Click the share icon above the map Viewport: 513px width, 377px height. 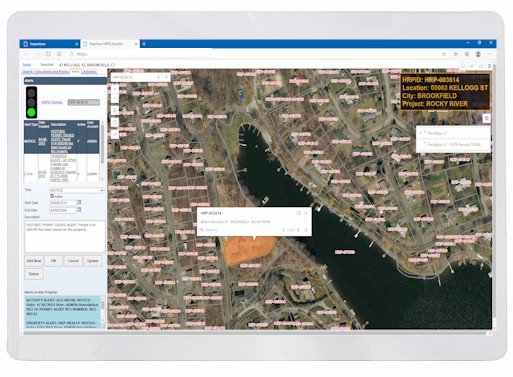tap(481, 66)
